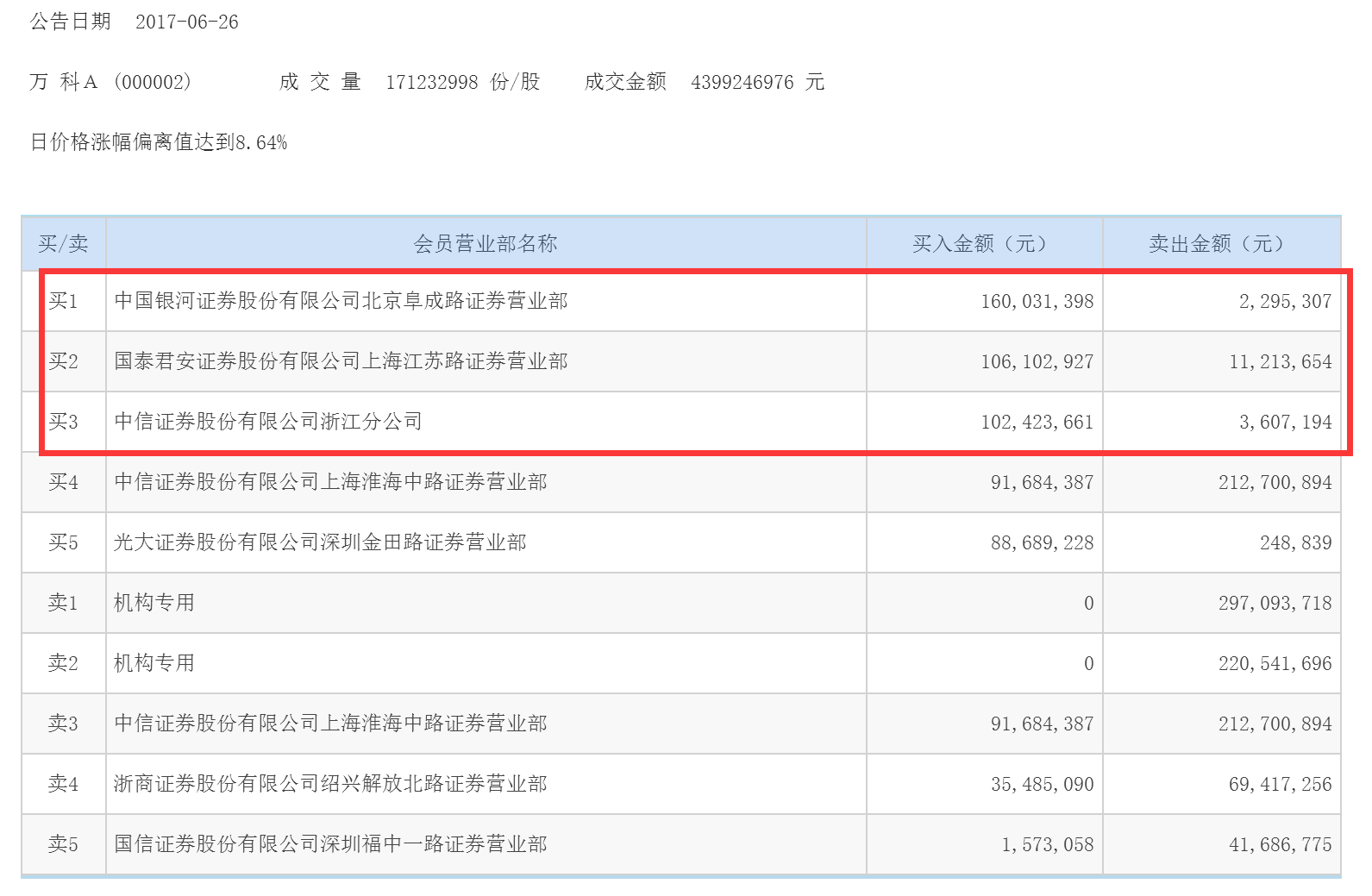Click the sell amount 3,607,194

[x=1285, y=422]
